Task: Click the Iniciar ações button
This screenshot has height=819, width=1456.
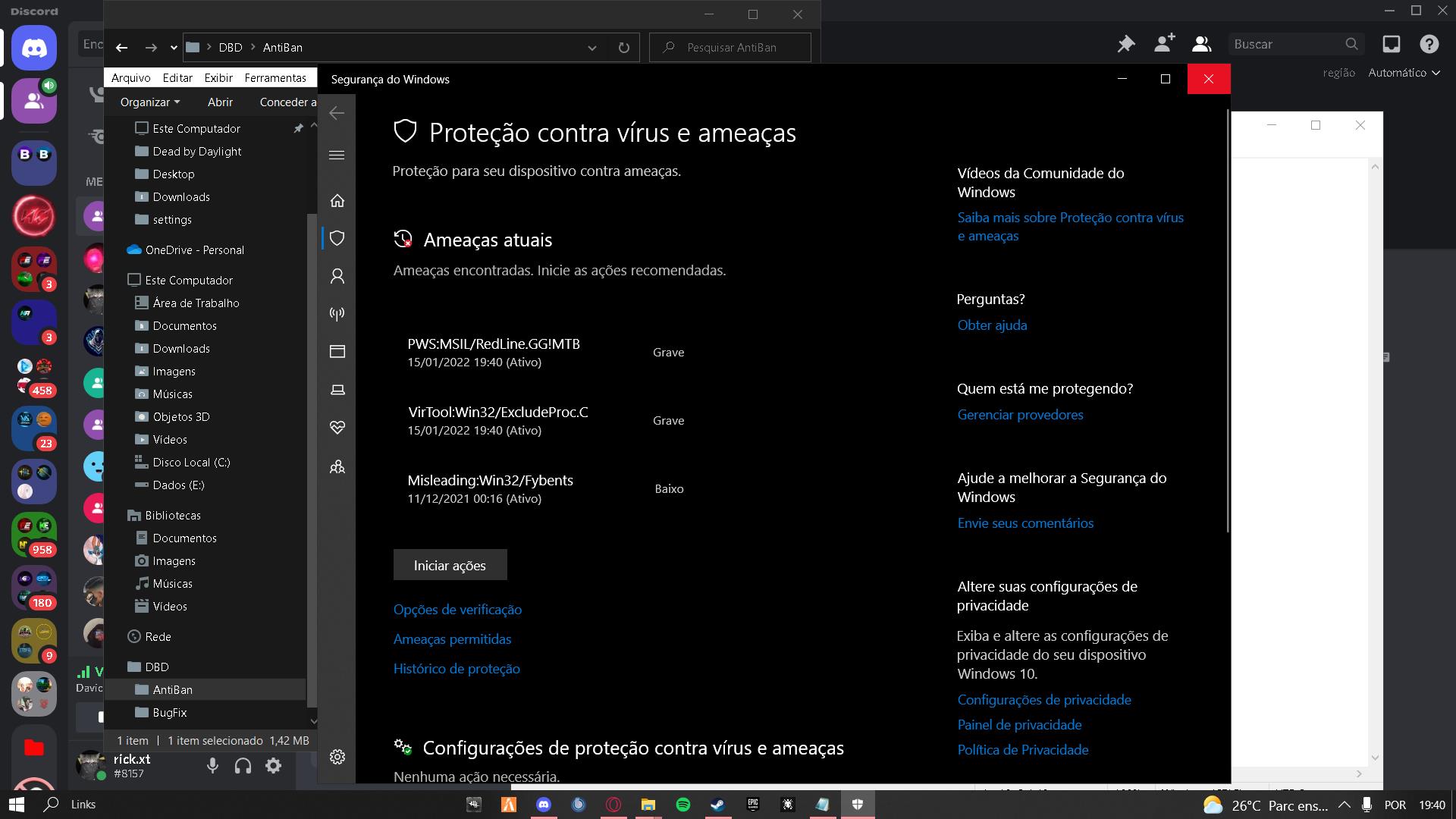Action: [450, 565]
